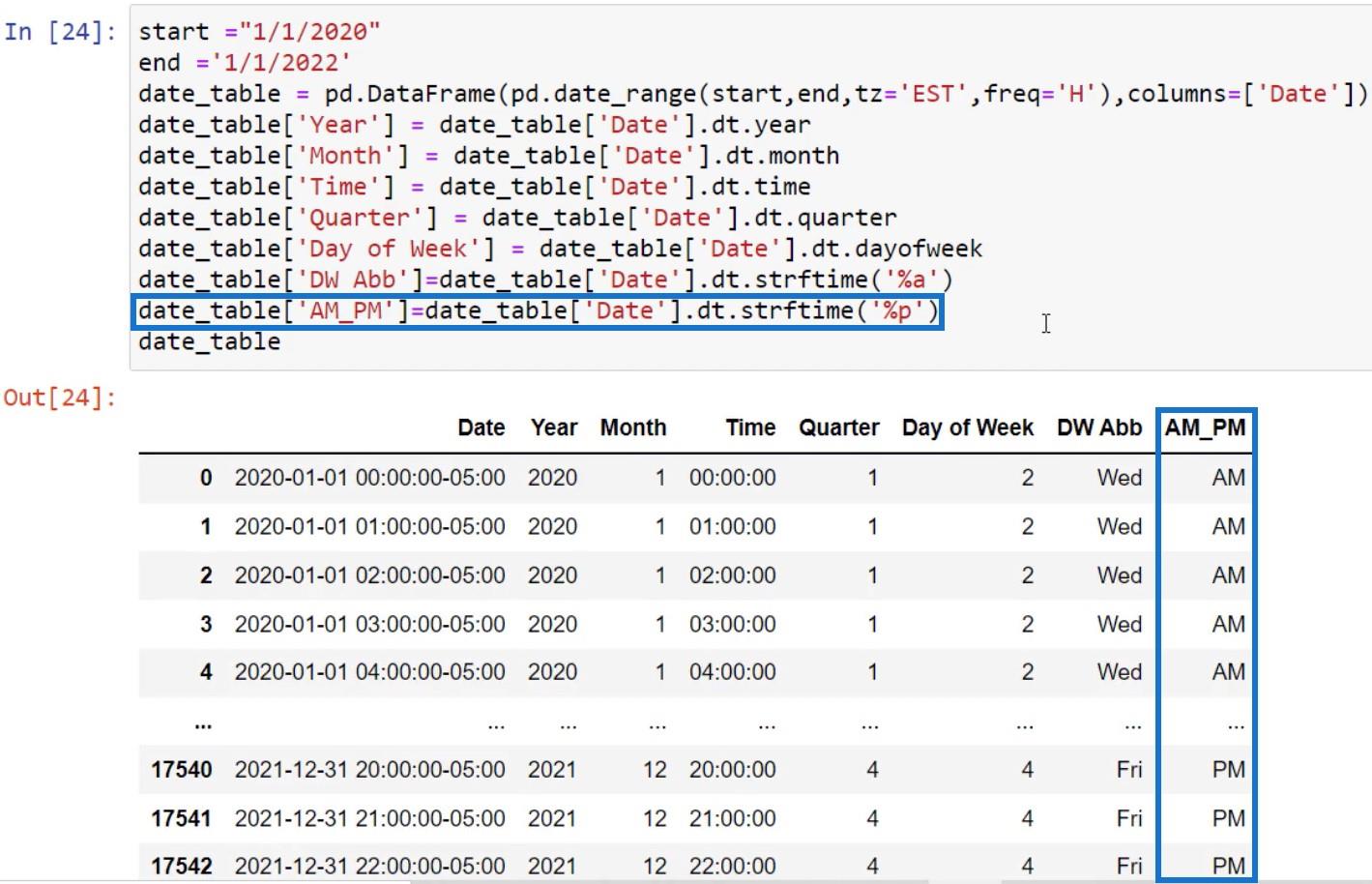Click the AM cell in row 4

point(1229,672)
